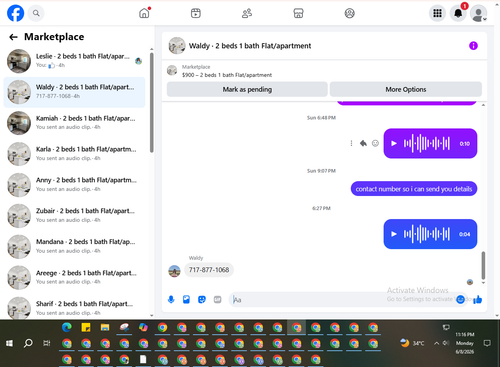Screen dimensions: 500x367
Task: Record a voice clip with microphone
Action: coord(171,299)
